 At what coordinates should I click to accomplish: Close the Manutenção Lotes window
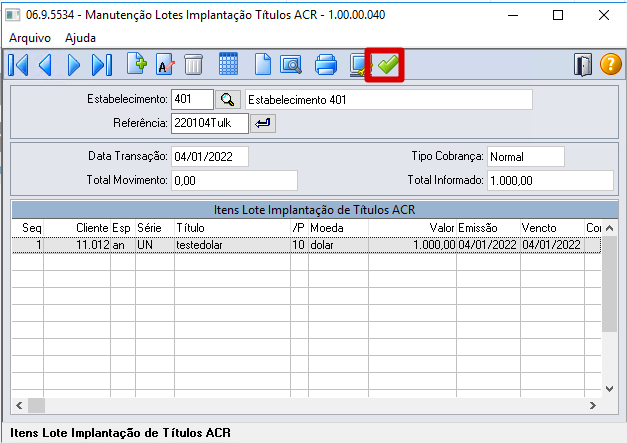[604, 15]
